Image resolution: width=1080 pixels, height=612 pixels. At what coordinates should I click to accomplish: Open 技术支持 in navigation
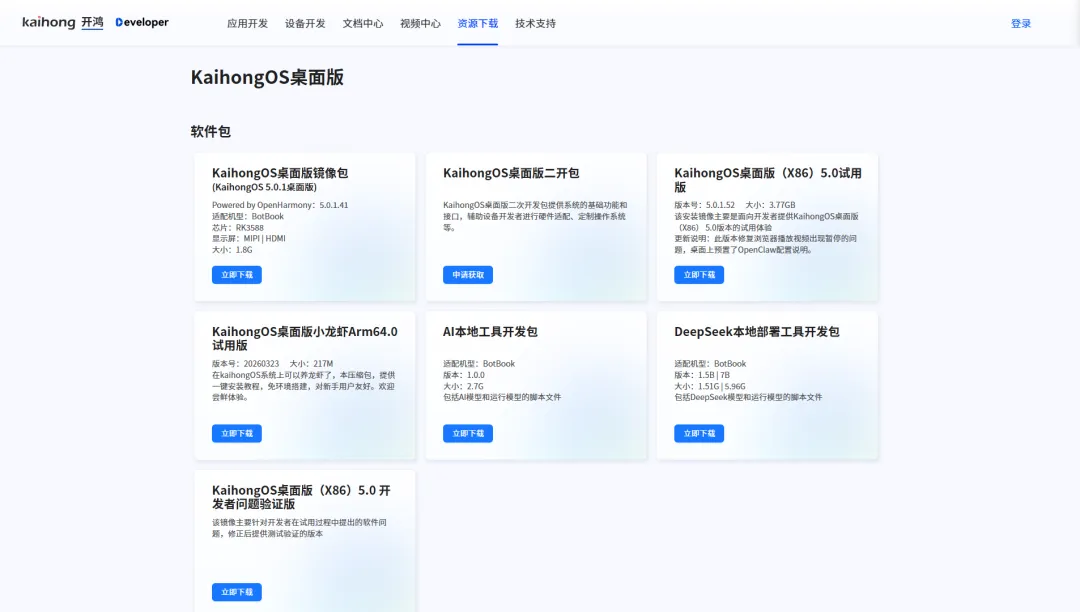tap(535, 23)
